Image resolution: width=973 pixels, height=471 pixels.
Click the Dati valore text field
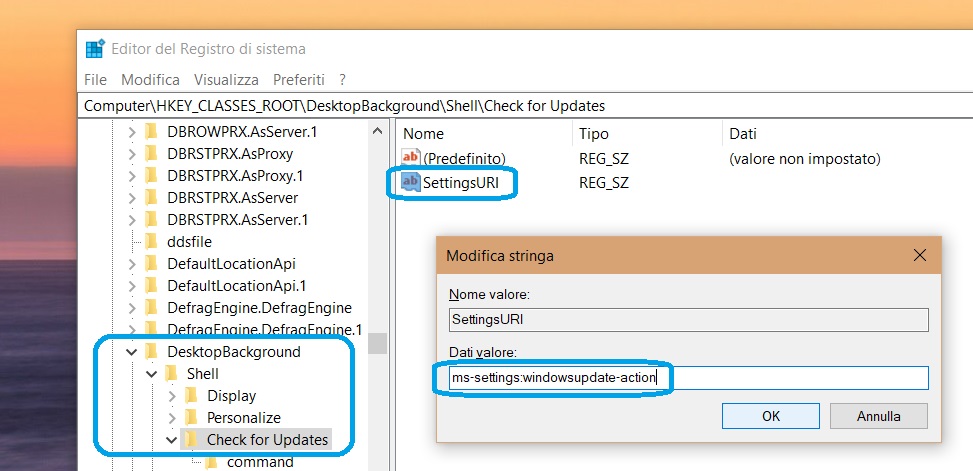[688, 377]
